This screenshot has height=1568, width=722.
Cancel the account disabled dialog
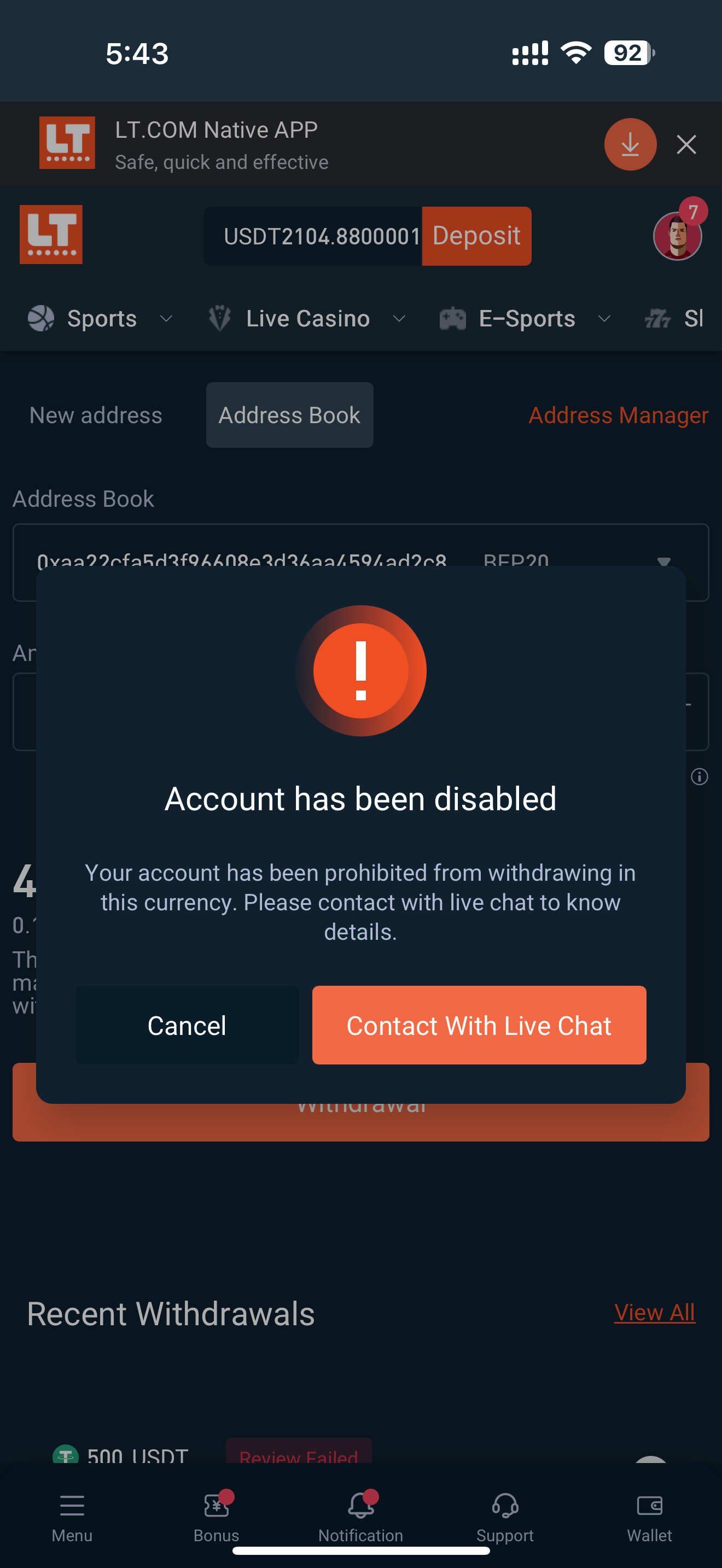[x=187, y=1025]
